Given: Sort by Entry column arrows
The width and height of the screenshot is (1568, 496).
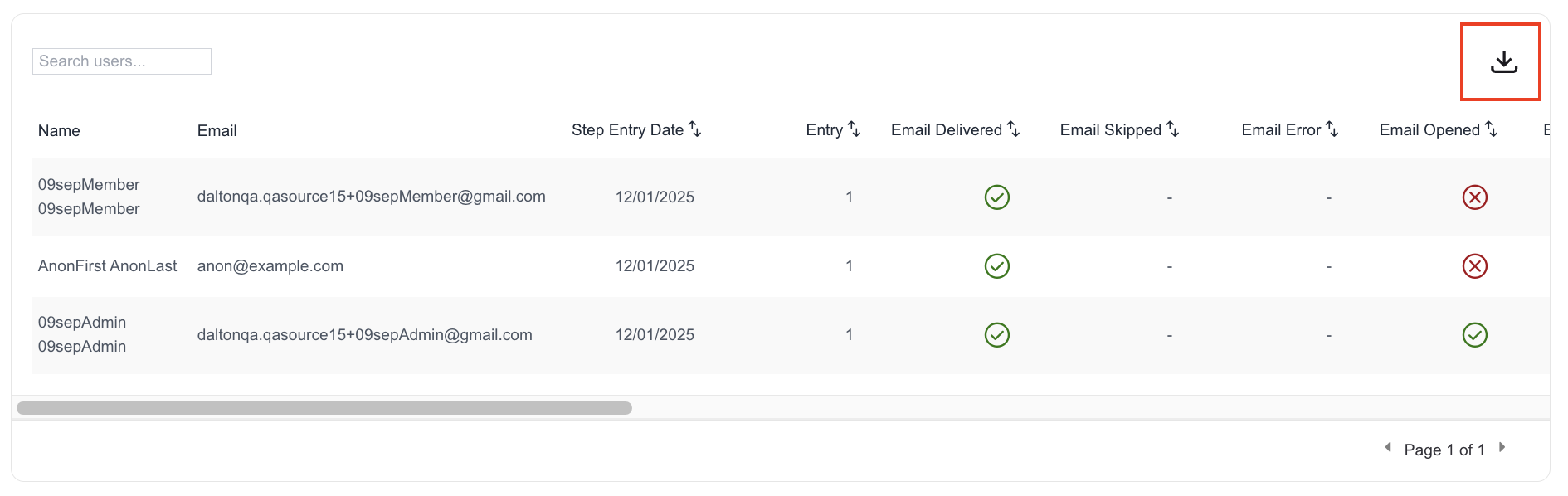Looking at the screenshot, I should tap(854, 129).
